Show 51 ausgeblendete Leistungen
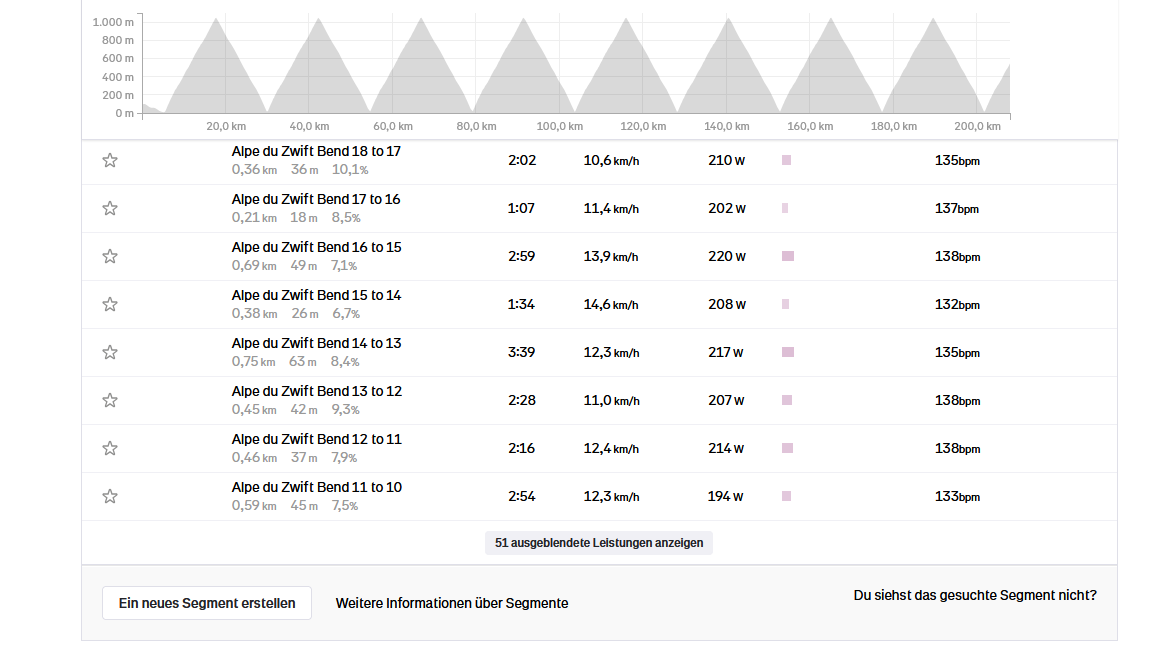Viewport: 1172px width, 662px height. (x=599, y=543)
